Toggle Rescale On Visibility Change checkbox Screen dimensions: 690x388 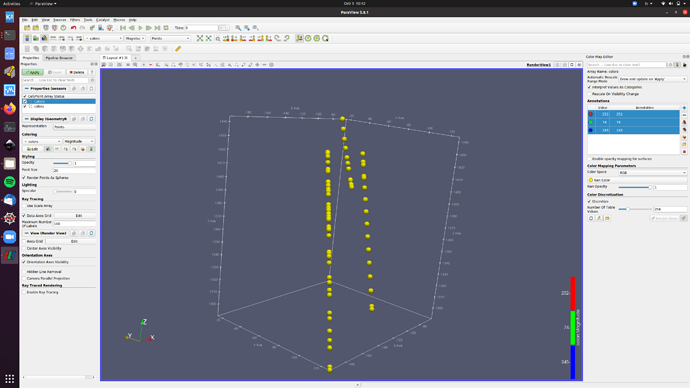(x=590, y=94)
